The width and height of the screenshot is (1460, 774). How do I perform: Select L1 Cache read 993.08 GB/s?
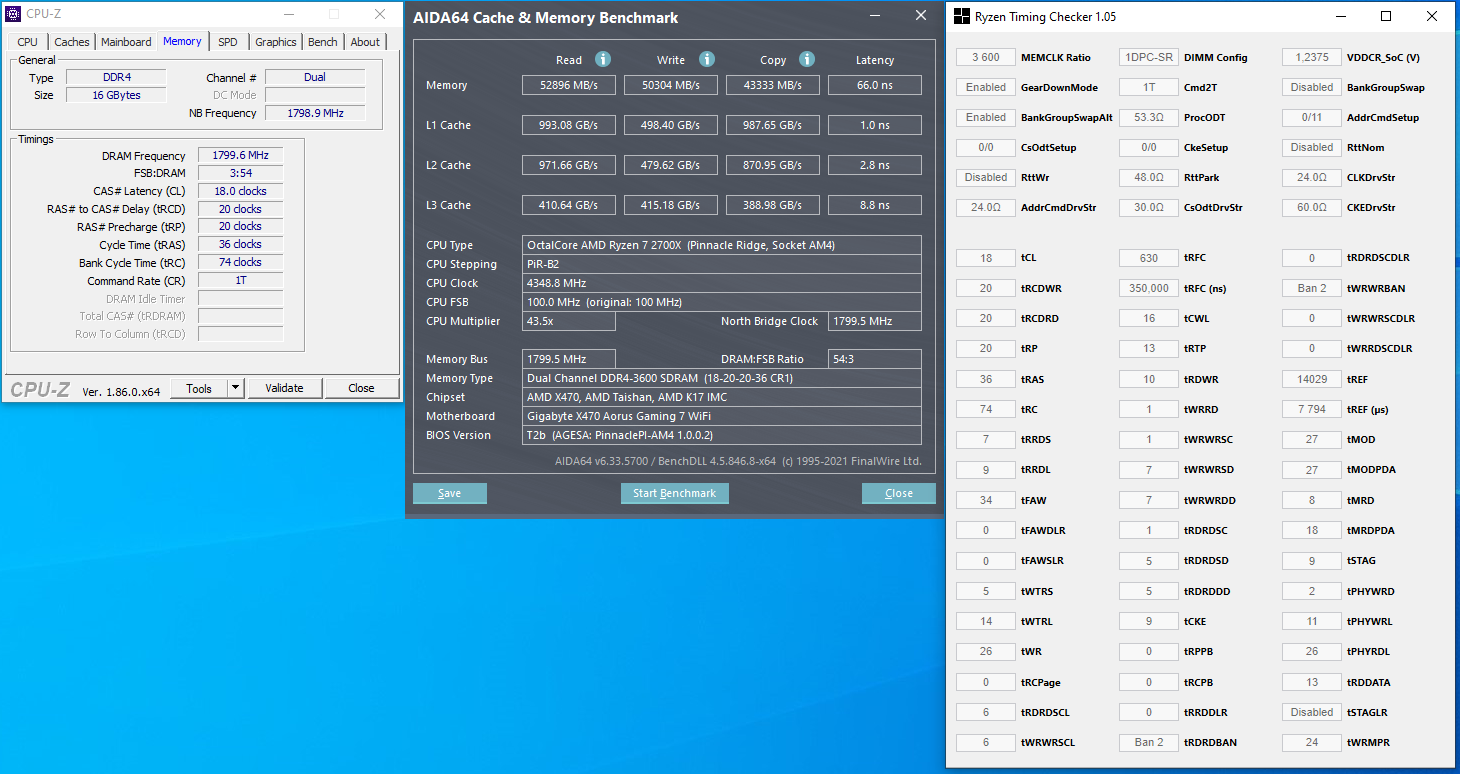(569, 125)
